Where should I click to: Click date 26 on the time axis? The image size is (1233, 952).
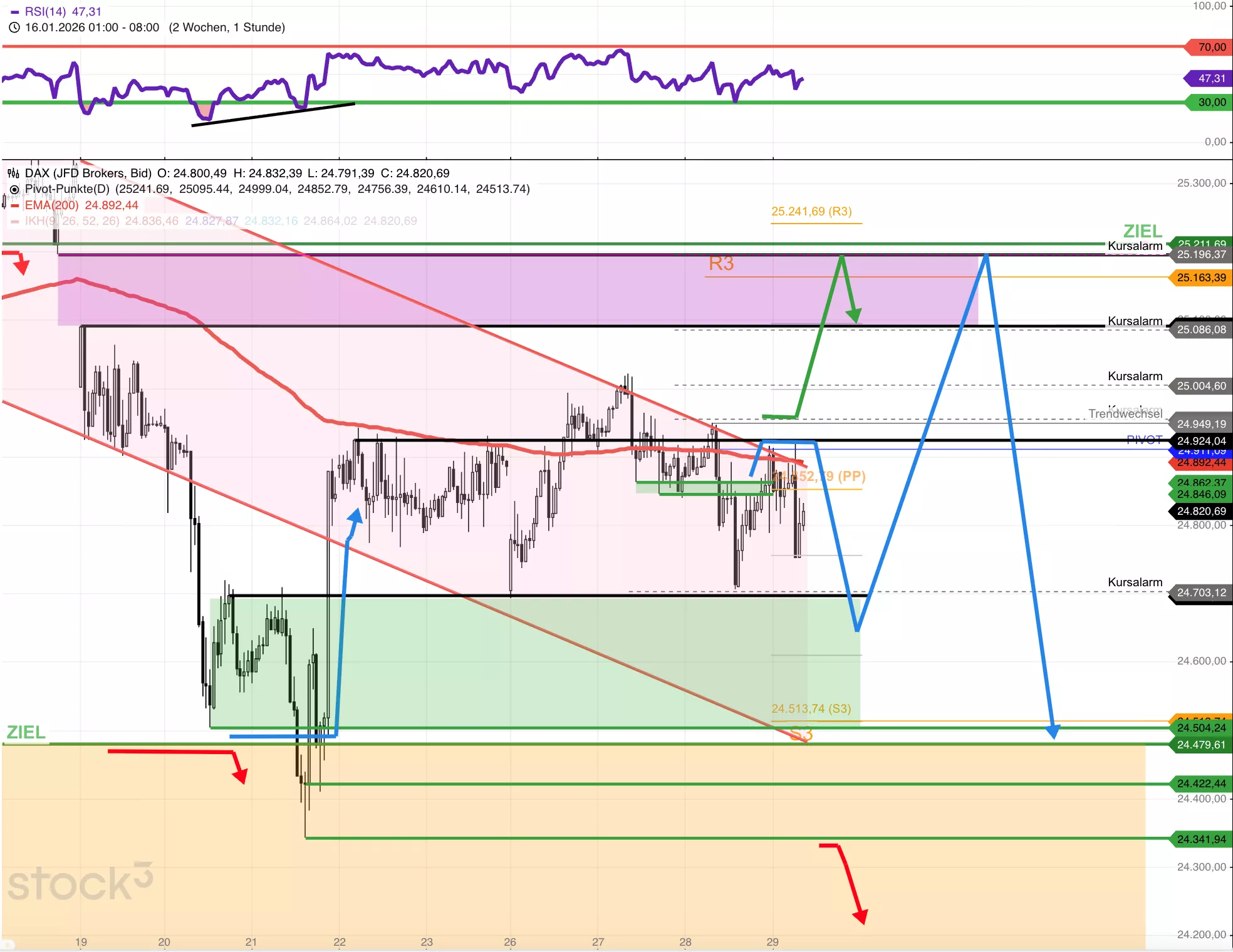510,942
